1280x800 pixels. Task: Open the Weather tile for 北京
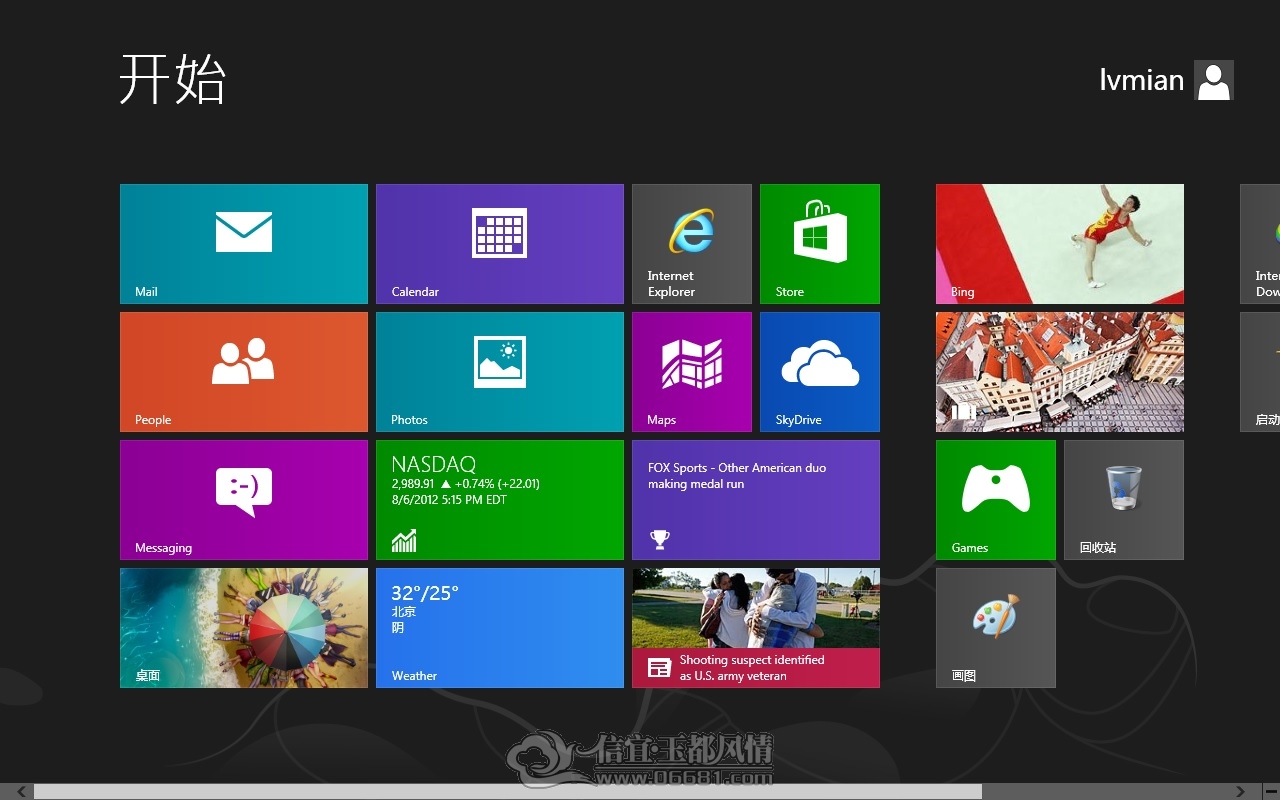pyautogui.click(x=500, y=628)
